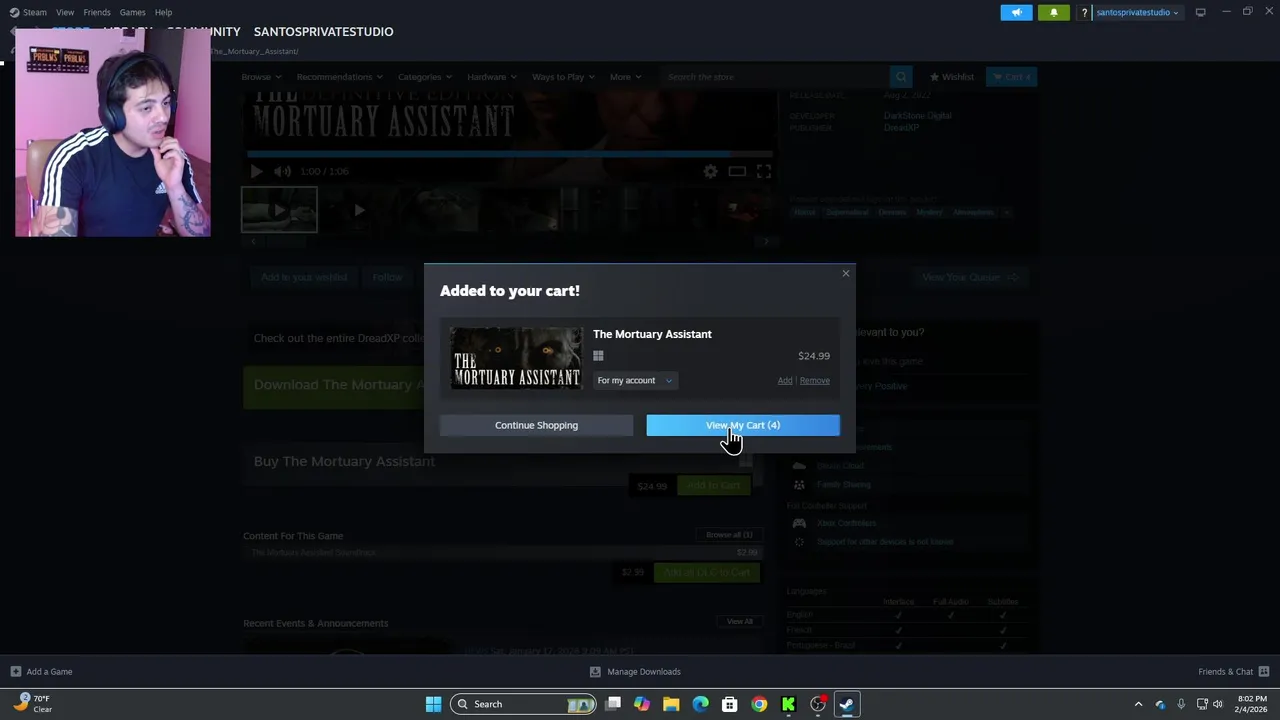Play the trailer video

coord(256,171)
